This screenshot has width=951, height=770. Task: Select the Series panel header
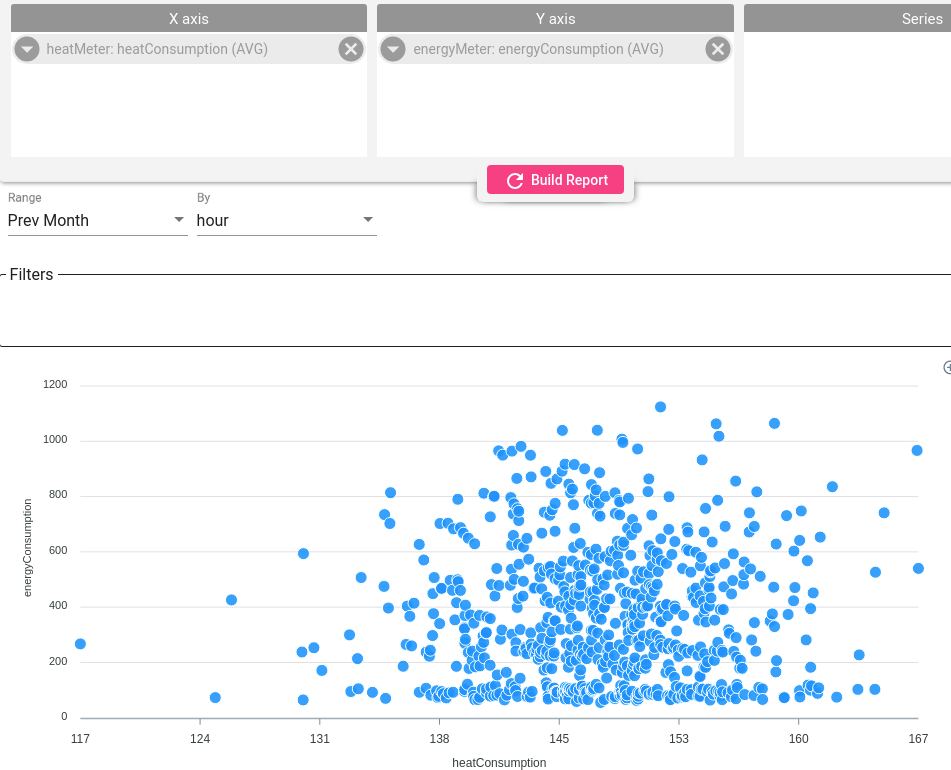[847, 19]
